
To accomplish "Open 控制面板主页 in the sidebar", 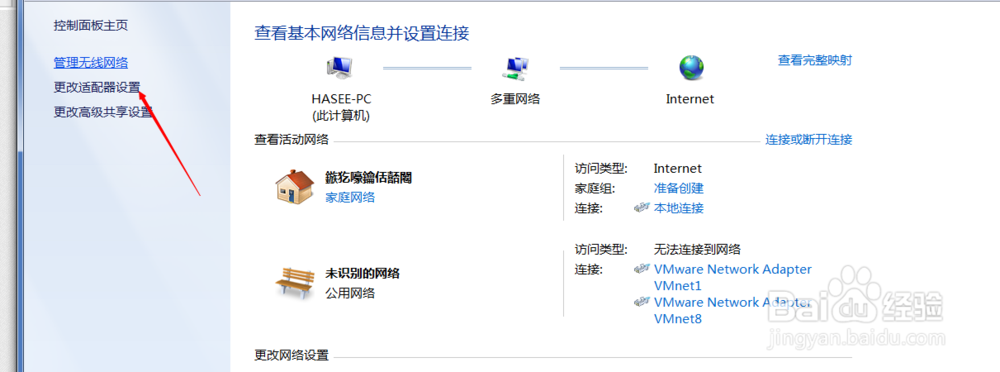I will pyautogui.click(x=91, y=26).
